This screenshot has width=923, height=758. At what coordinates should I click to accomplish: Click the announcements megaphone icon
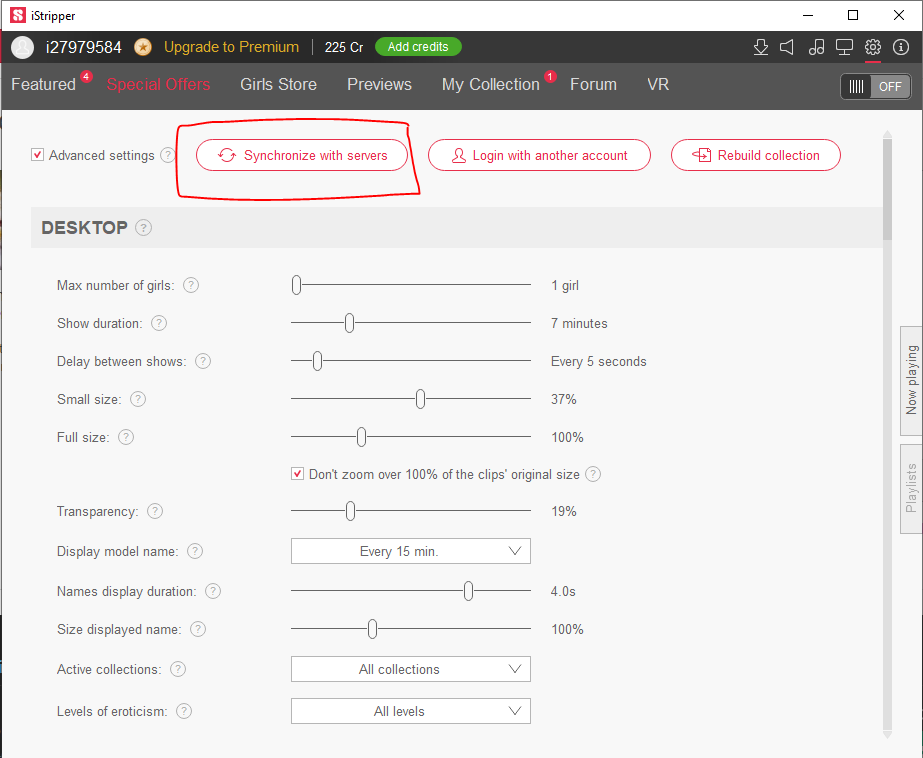[787, 47]
